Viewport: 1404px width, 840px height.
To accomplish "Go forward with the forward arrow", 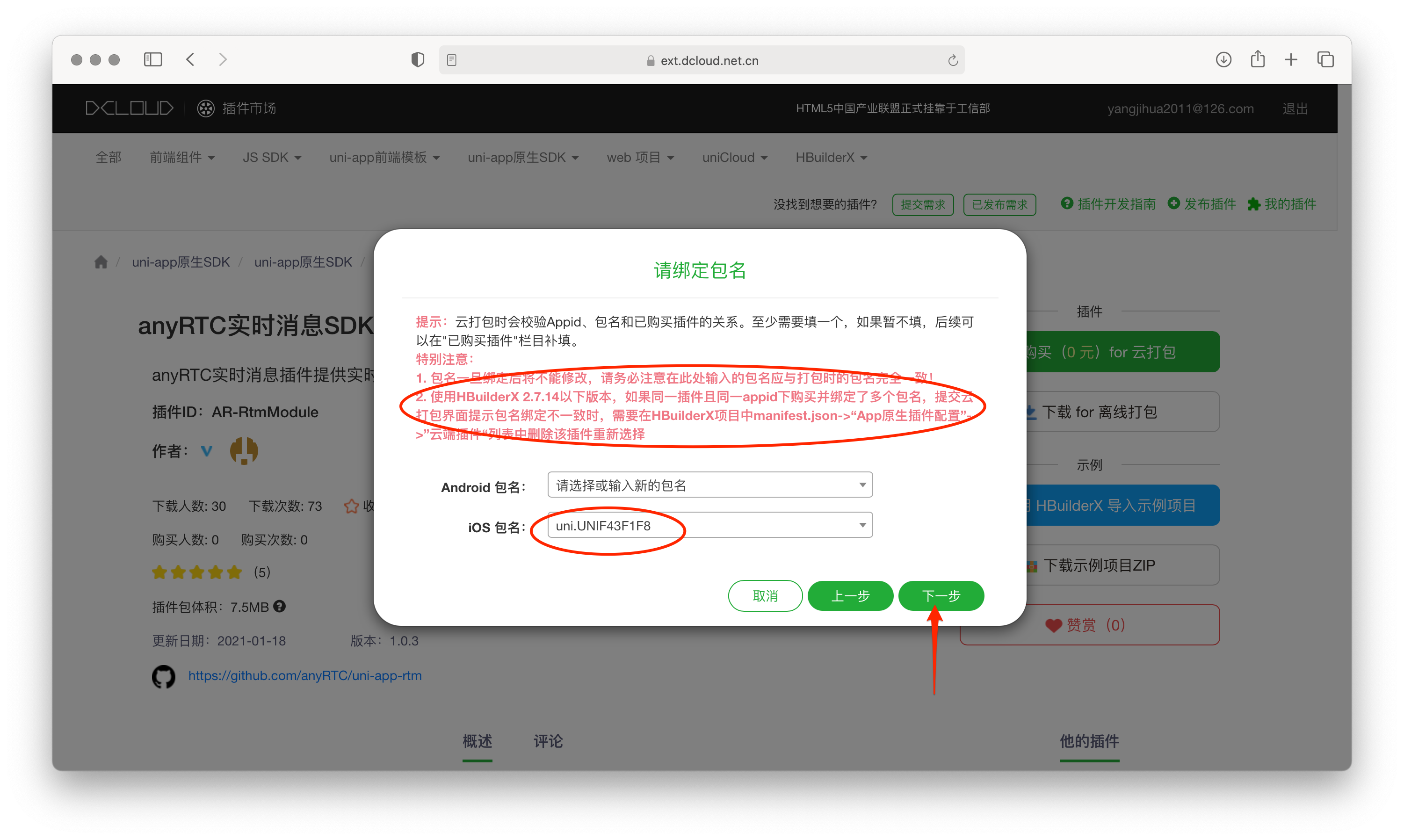I will [x=223, y=59].
